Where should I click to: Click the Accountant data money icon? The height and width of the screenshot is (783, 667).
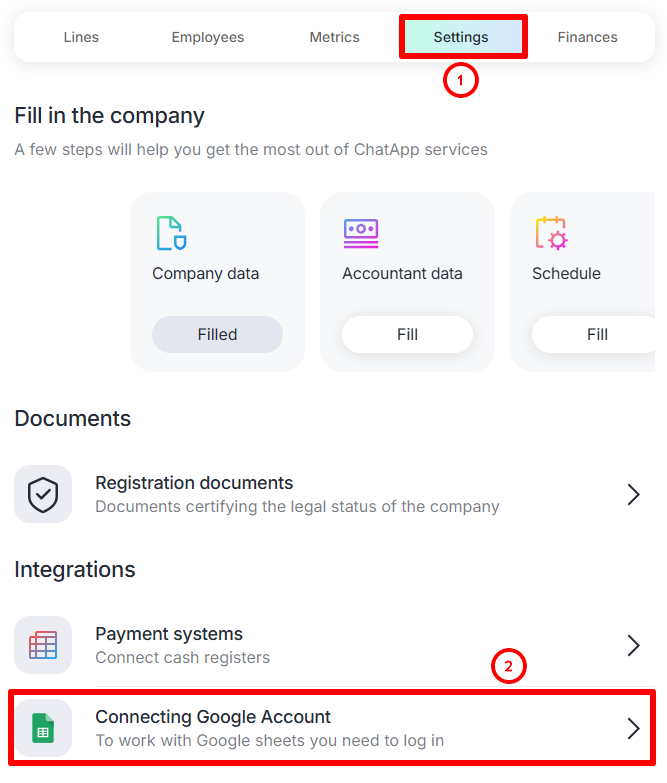point(361,233)
